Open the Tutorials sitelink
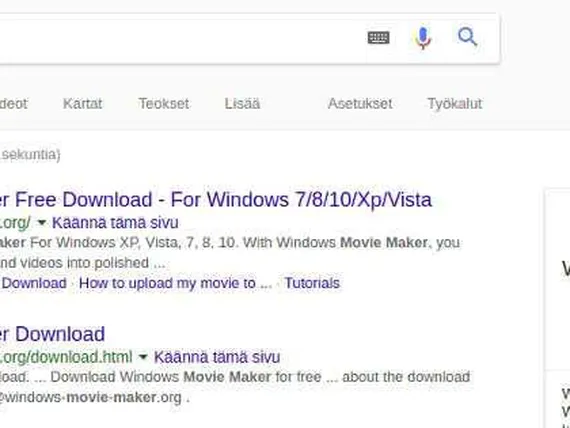 pyautogui.click(x=312, y=283)
